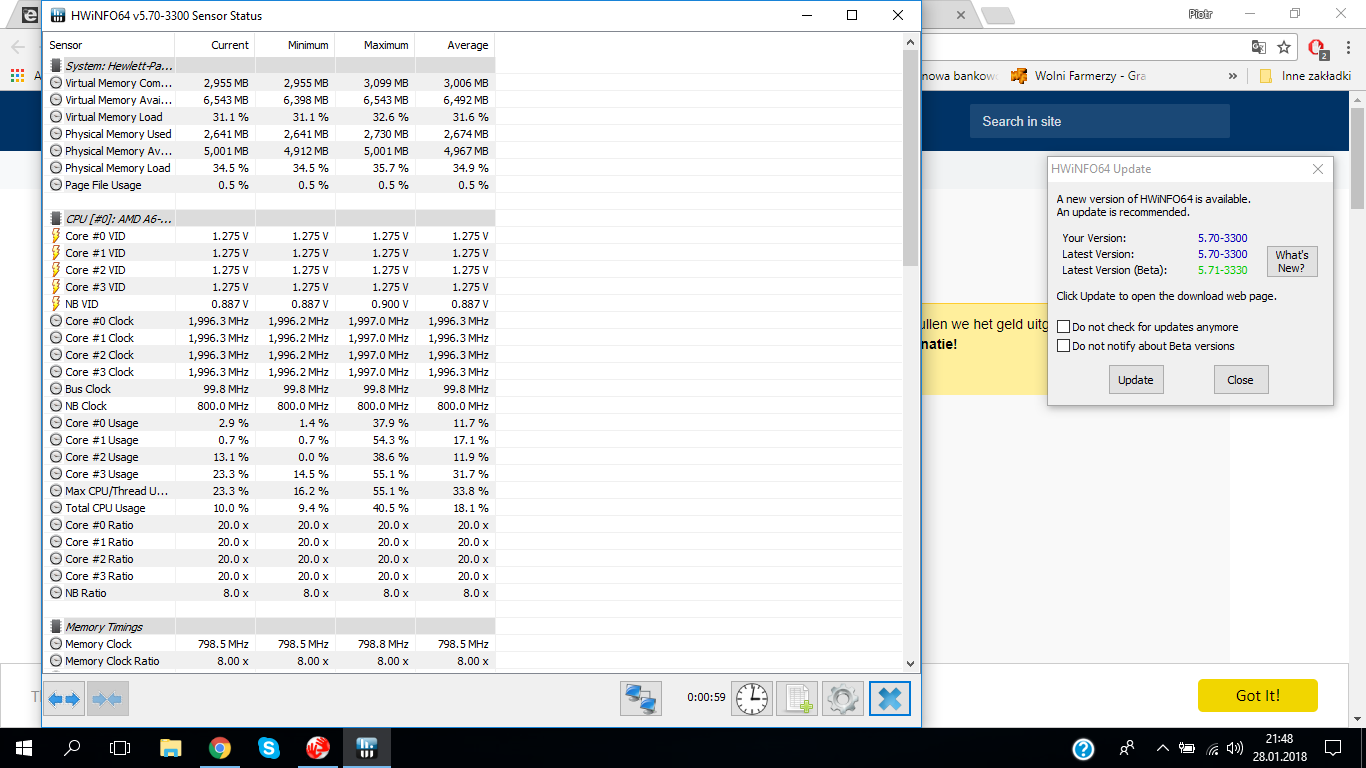Select the 'CPU [#0]: AMD A6-...' section header
This screenshot has height=768, width=1366.
click(119, 219)
